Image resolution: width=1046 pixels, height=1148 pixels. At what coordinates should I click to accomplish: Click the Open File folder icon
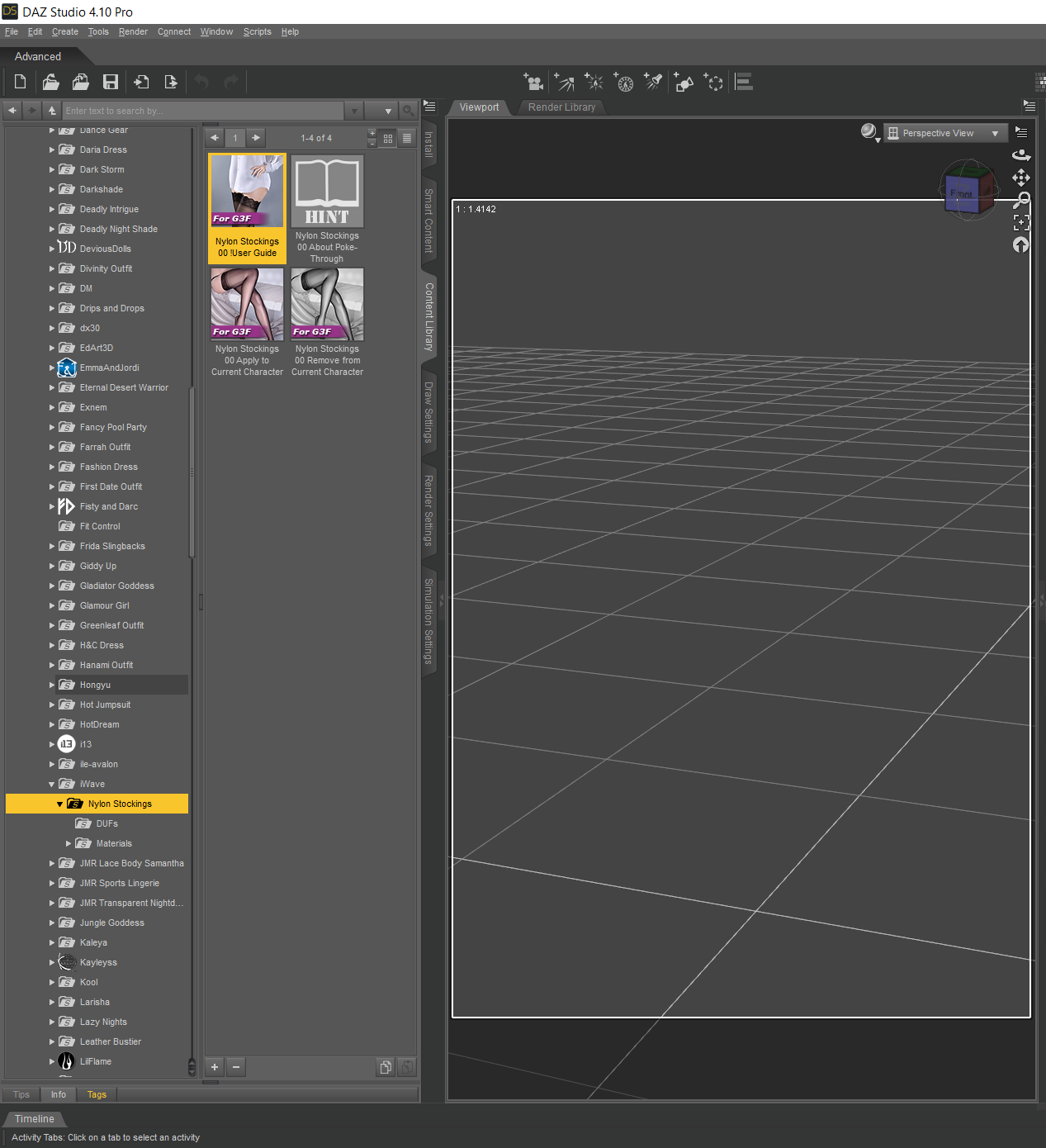(x=50, y=82)
